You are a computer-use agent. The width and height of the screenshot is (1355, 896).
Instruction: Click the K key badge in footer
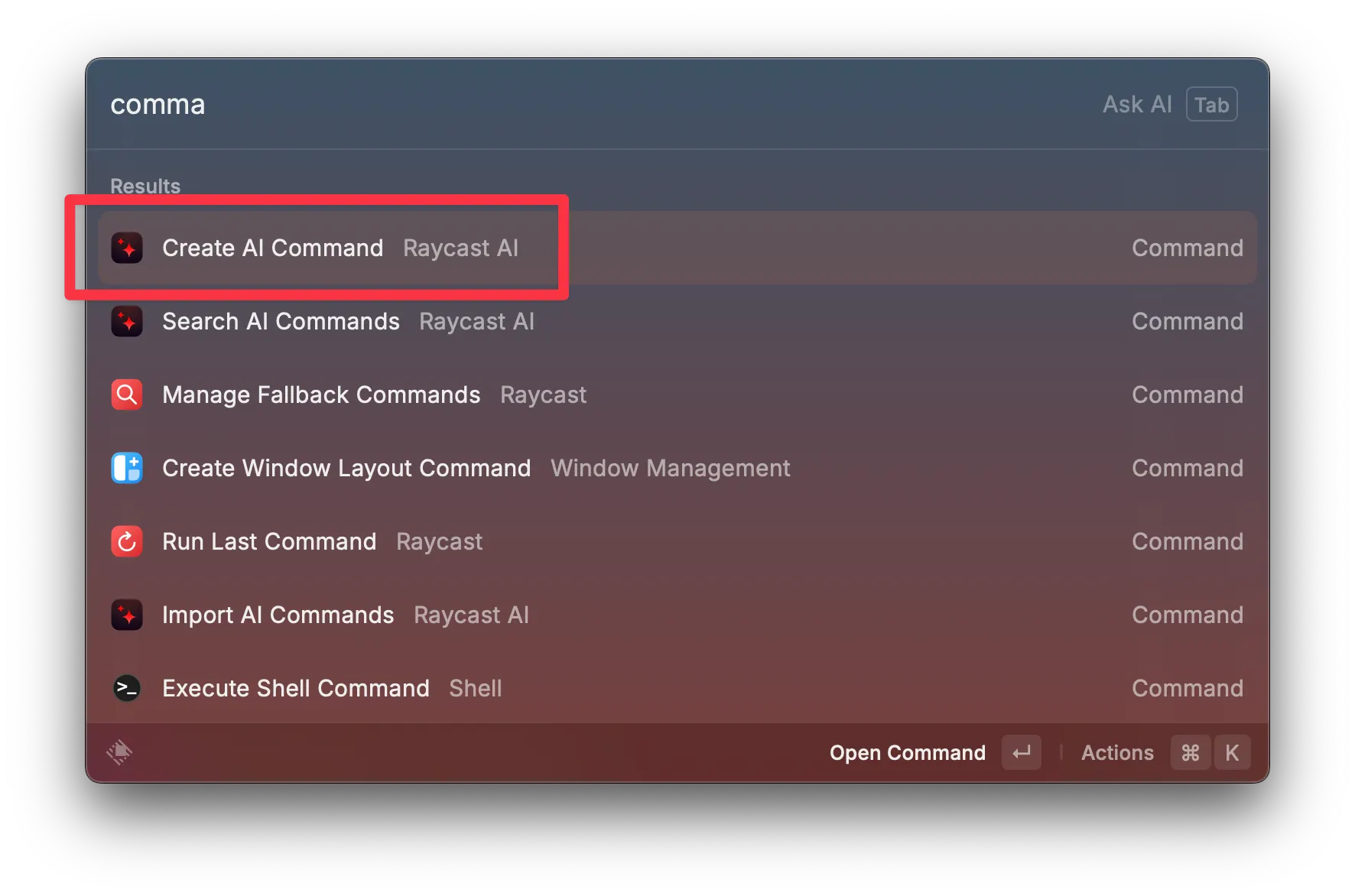[1232, 753]
